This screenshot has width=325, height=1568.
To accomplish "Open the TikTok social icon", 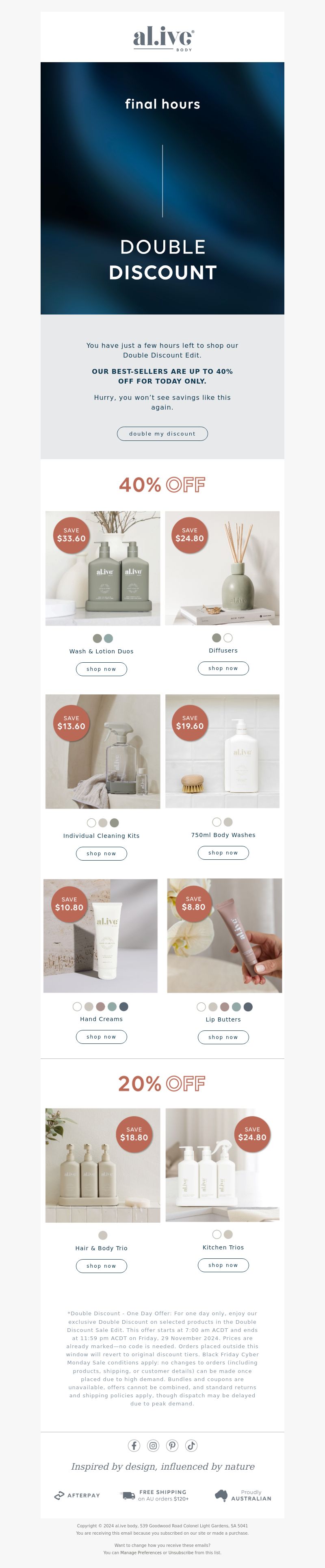I will [x=191, y=1446].
